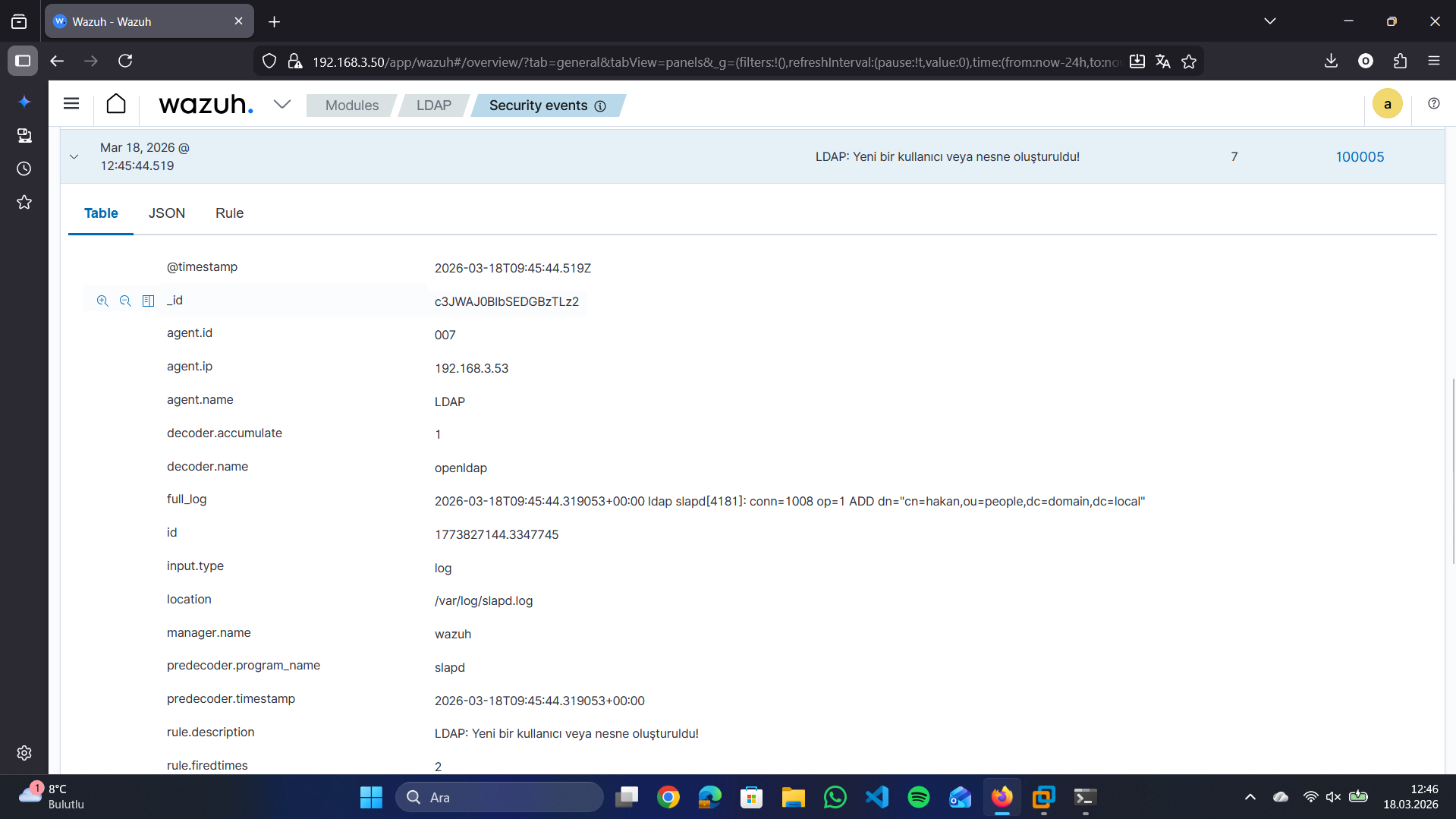This screenshot has width=1456, height=819.
Task: Show hidden system tray icons
Action: tap(1250, 797)
